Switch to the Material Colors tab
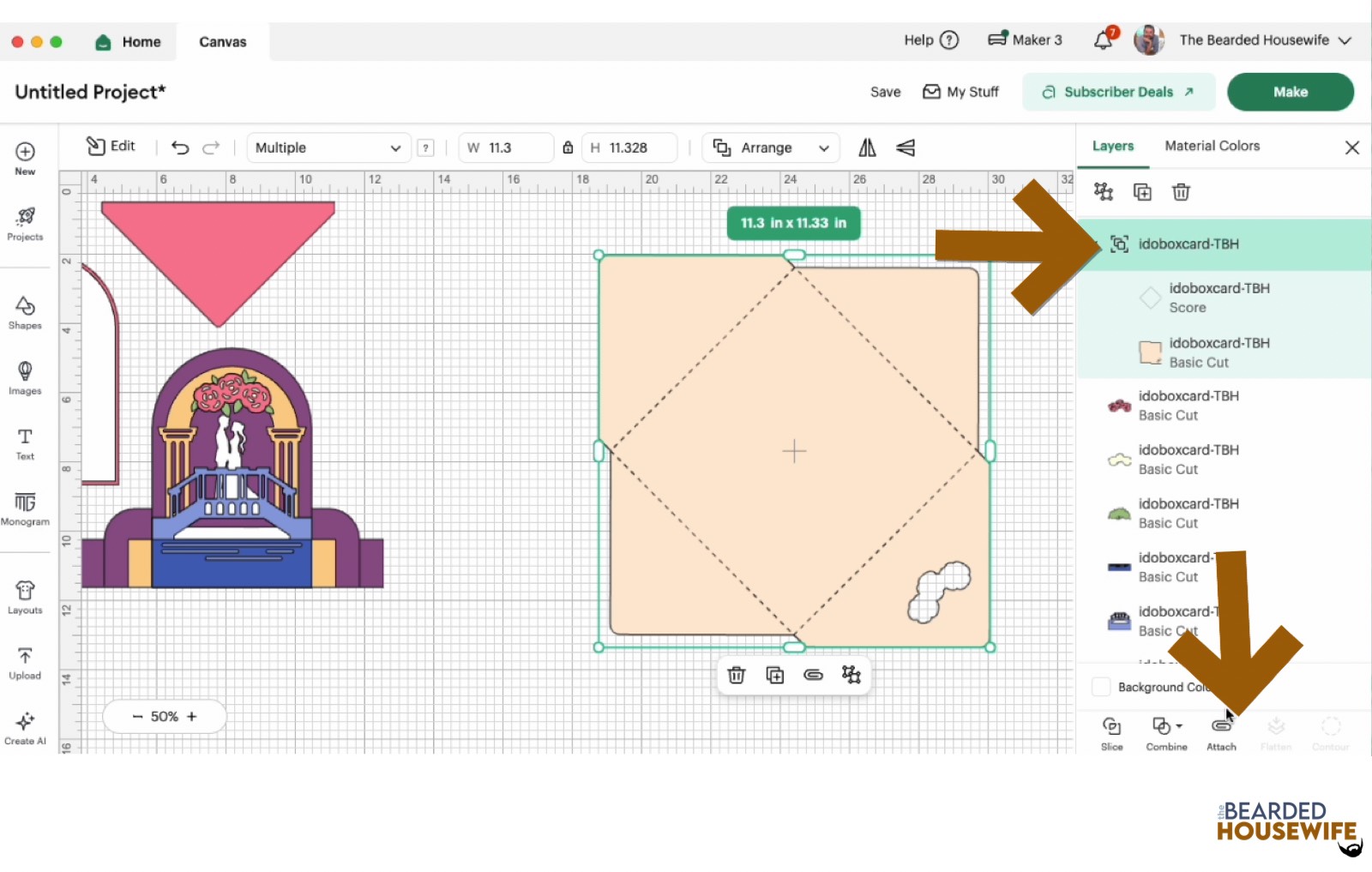 pos(1211,146)
